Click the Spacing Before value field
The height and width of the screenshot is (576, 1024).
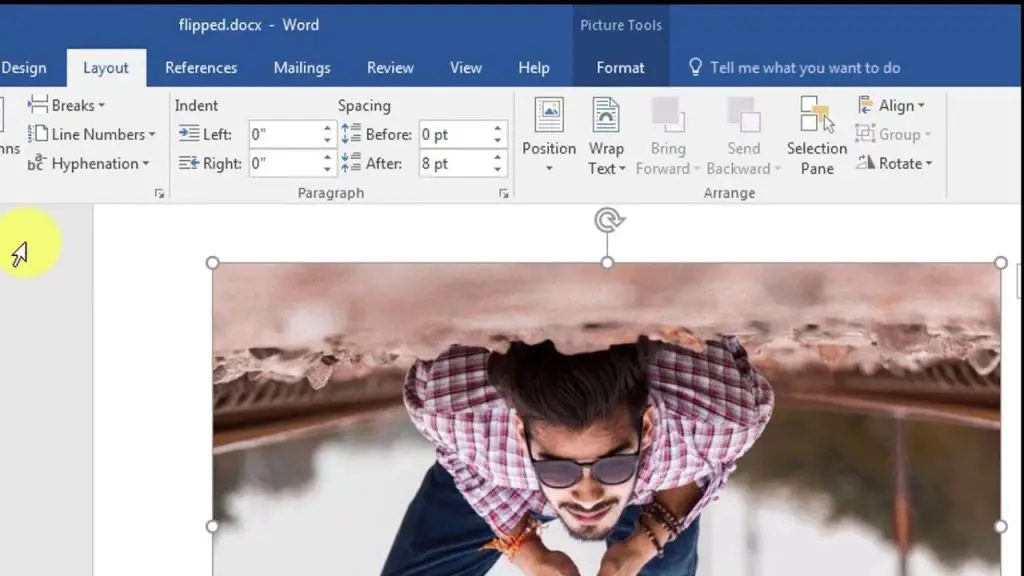pyautogui.click(x=455, y=135)
